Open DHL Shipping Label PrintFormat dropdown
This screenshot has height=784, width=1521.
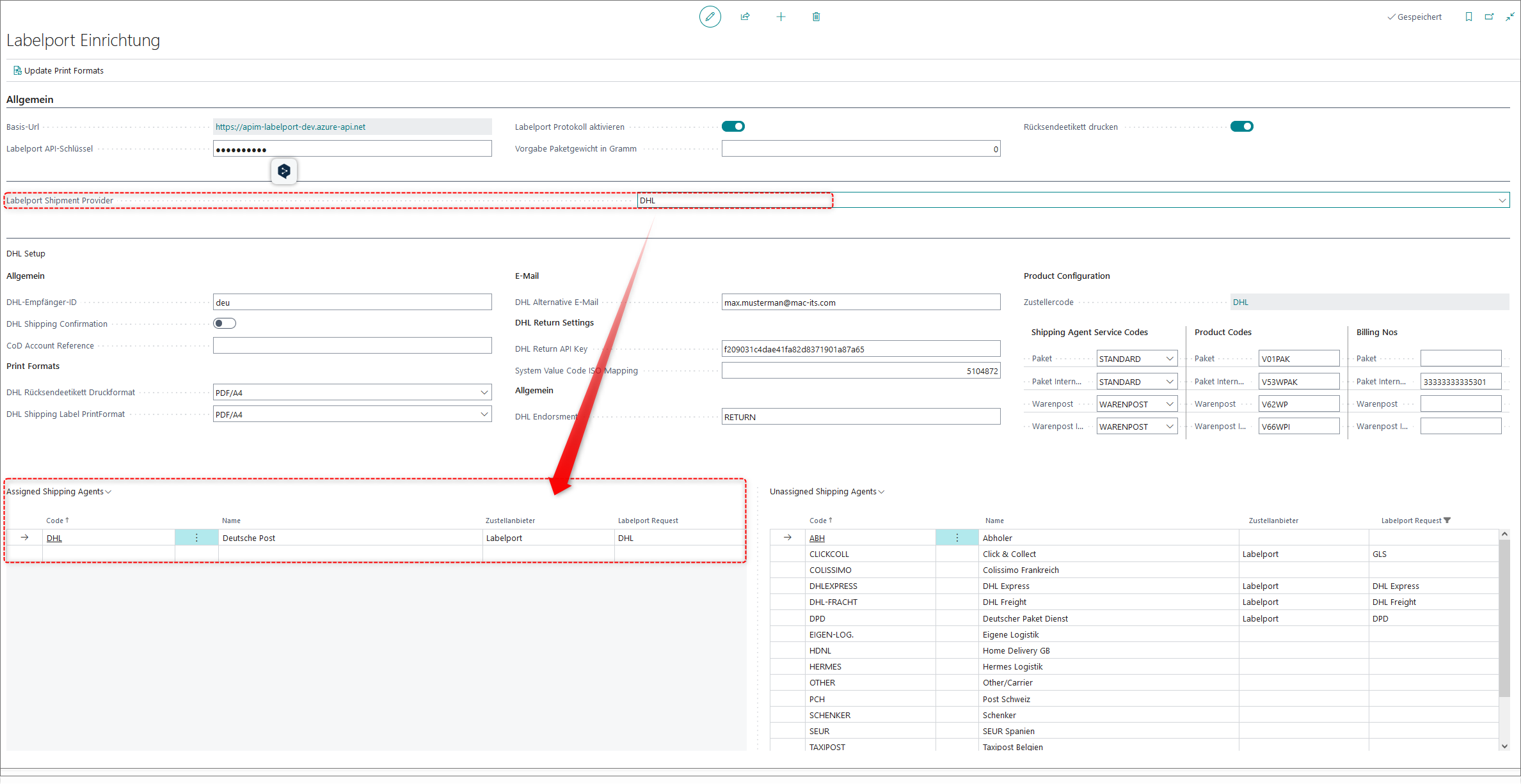(x=484, y=414)
